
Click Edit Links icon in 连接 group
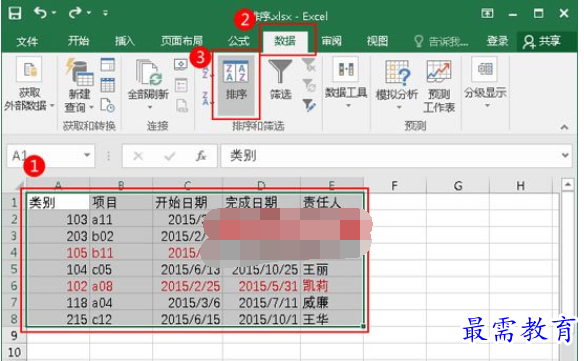(x=182, y=106)
